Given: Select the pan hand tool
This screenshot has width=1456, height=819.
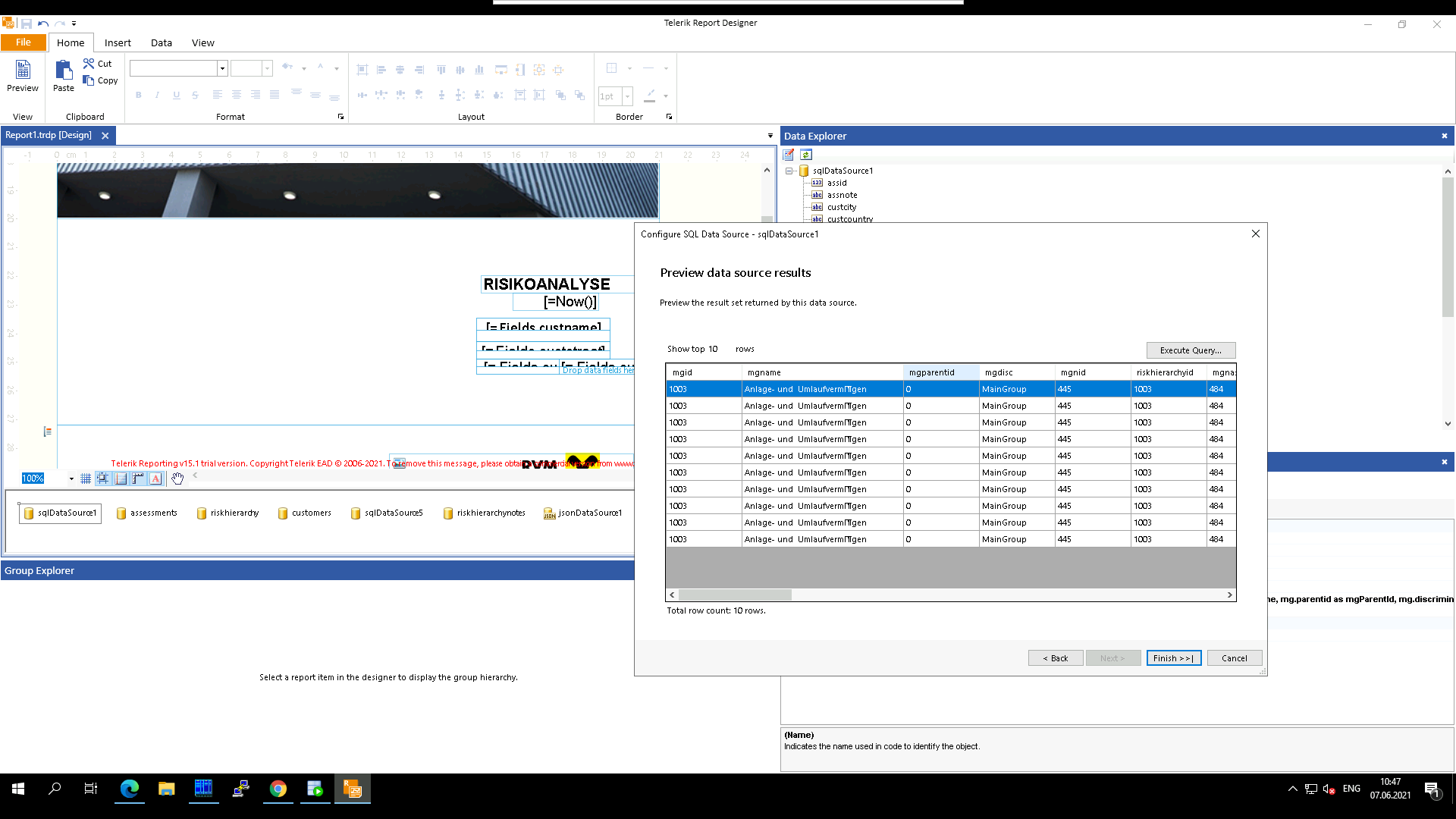Looking at the screenshot, I should point(177,479).
